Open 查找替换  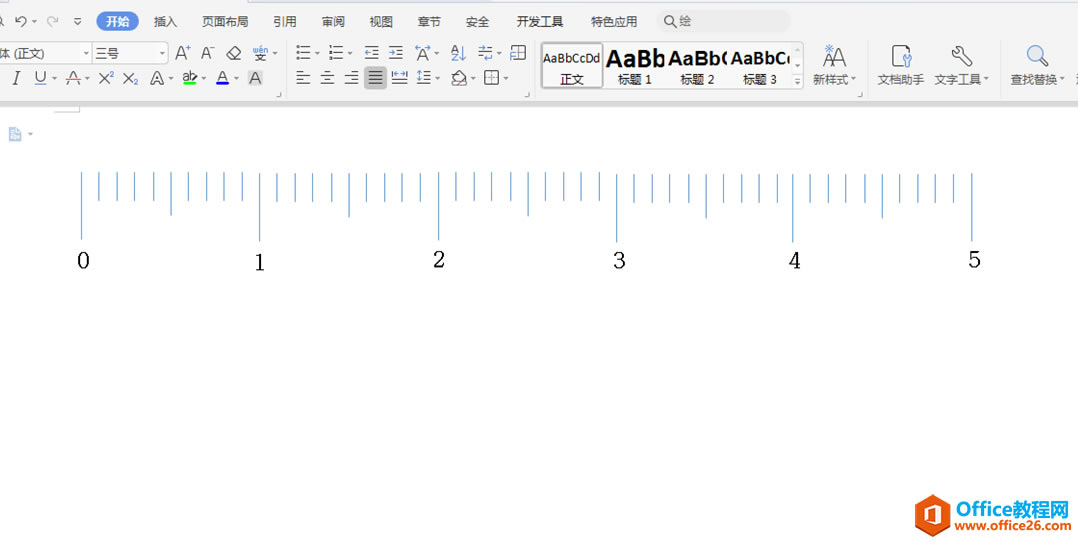coord(1037,66)
